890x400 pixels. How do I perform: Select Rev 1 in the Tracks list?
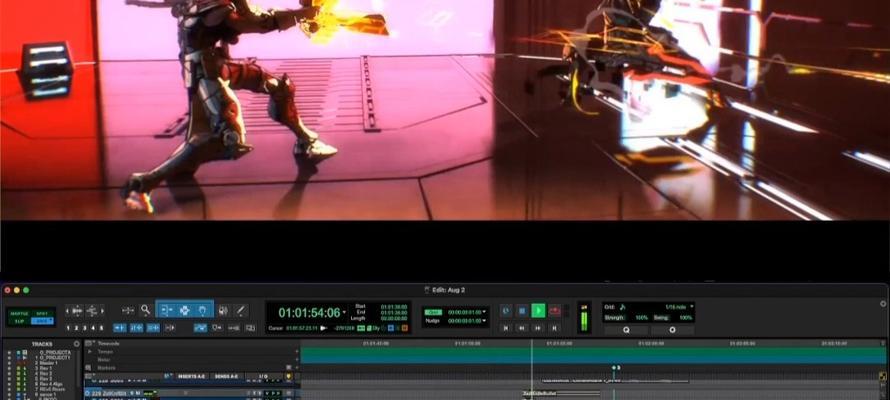click(44, 368)
